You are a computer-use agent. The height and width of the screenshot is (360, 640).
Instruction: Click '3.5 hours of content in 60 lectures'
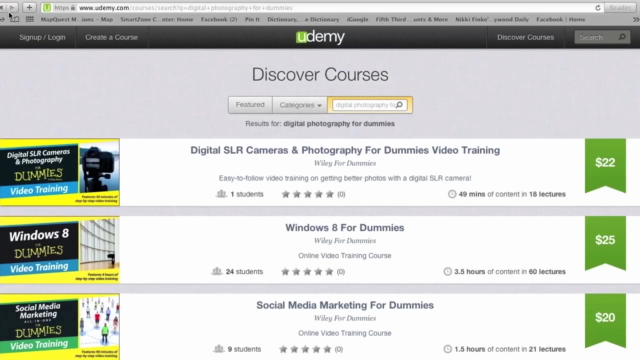tap(510, 272)
